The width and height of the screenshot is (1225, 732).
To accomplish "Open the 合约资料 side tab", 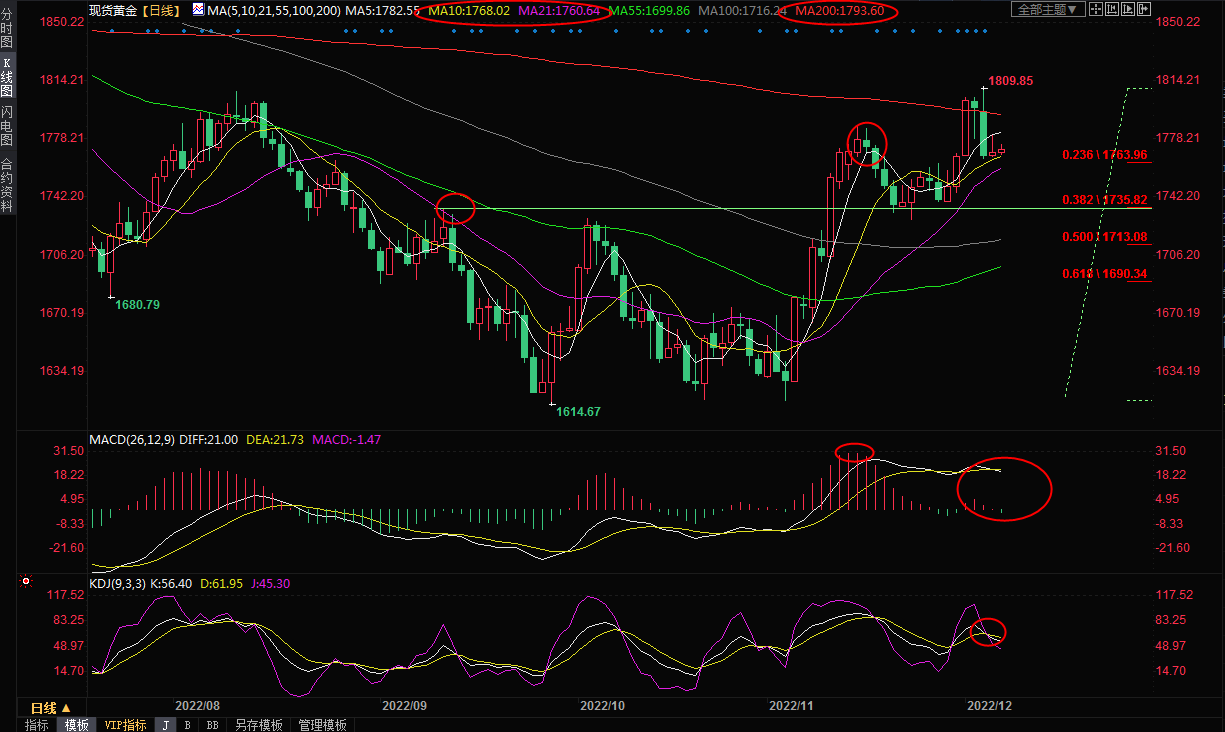I will tap(7, 185).
